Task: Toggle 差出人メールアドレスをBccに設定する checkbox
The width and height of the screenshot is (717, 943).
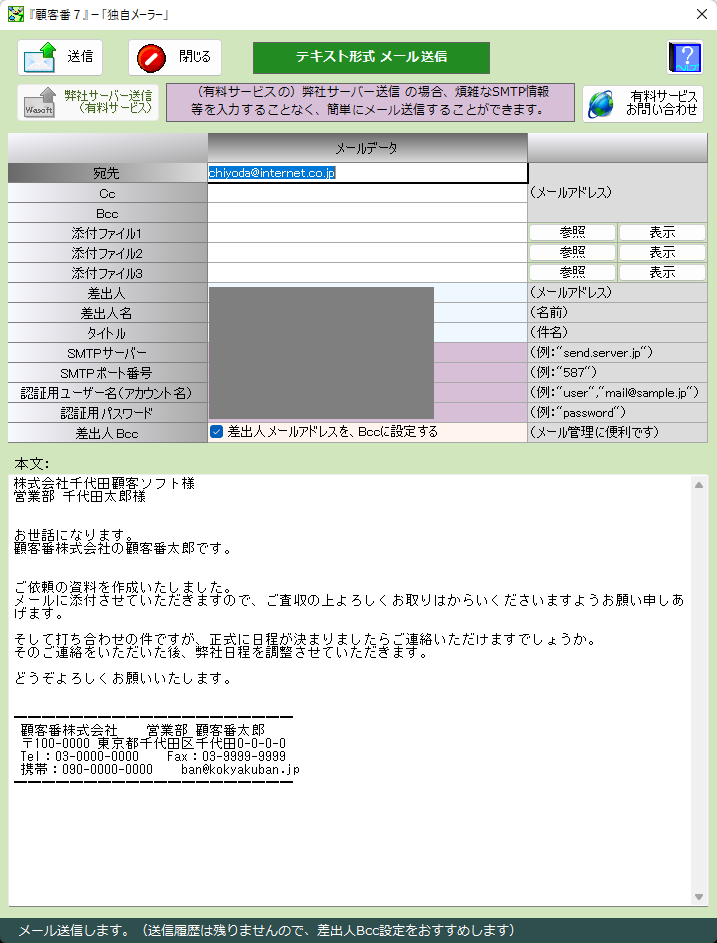Action: pos(216,432)
